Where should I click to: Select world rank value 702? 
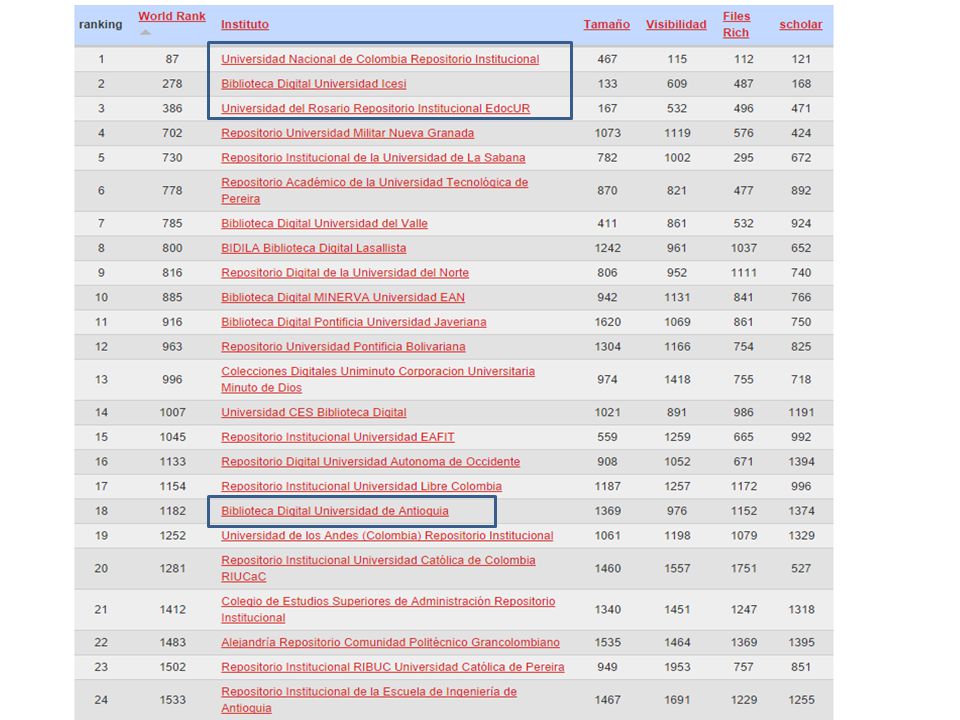point(172,133)
